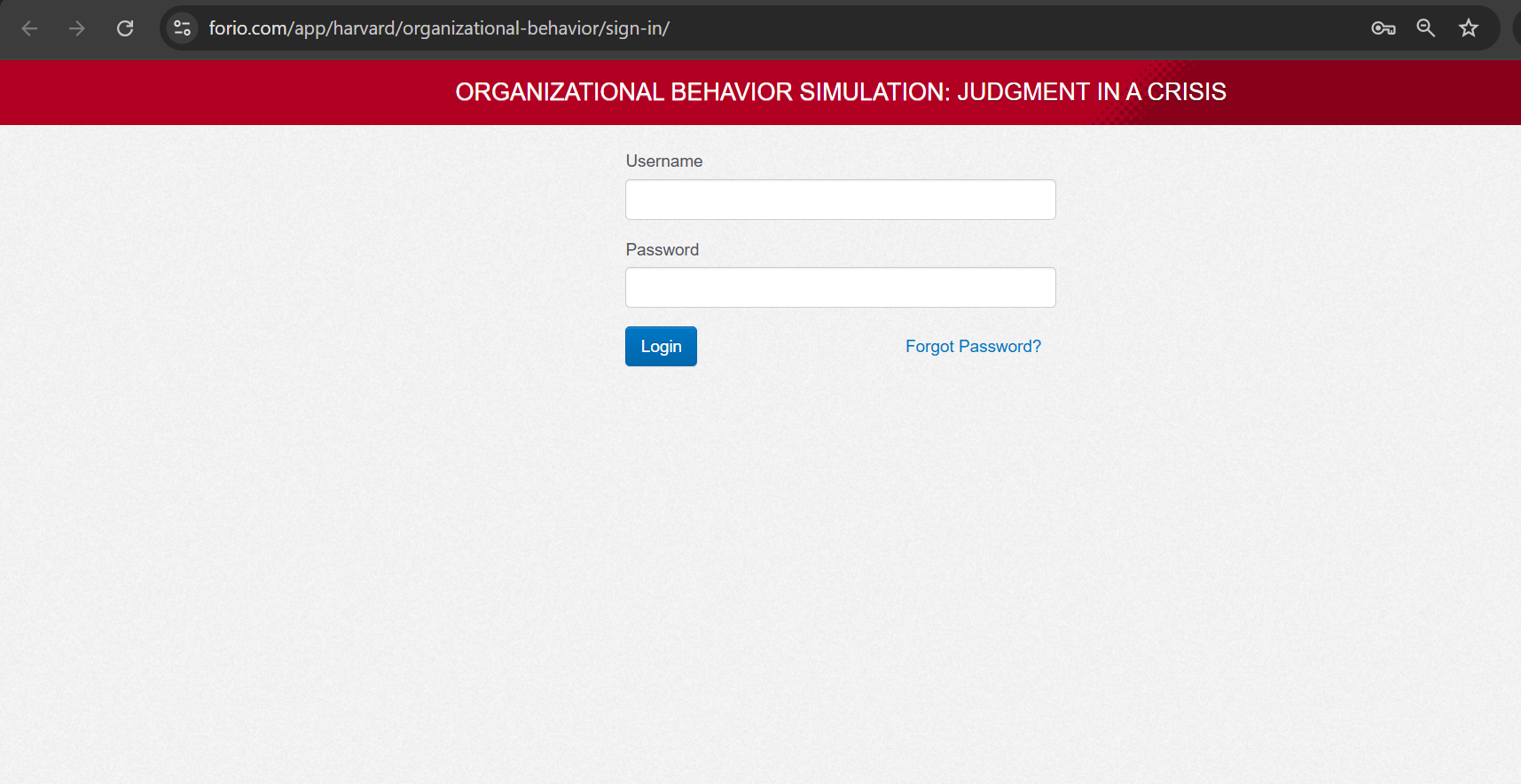Screen dimensions: 1521x784
Task: Open site information icon in address bar
Action: pyautogui.click(x=183, y=28)
